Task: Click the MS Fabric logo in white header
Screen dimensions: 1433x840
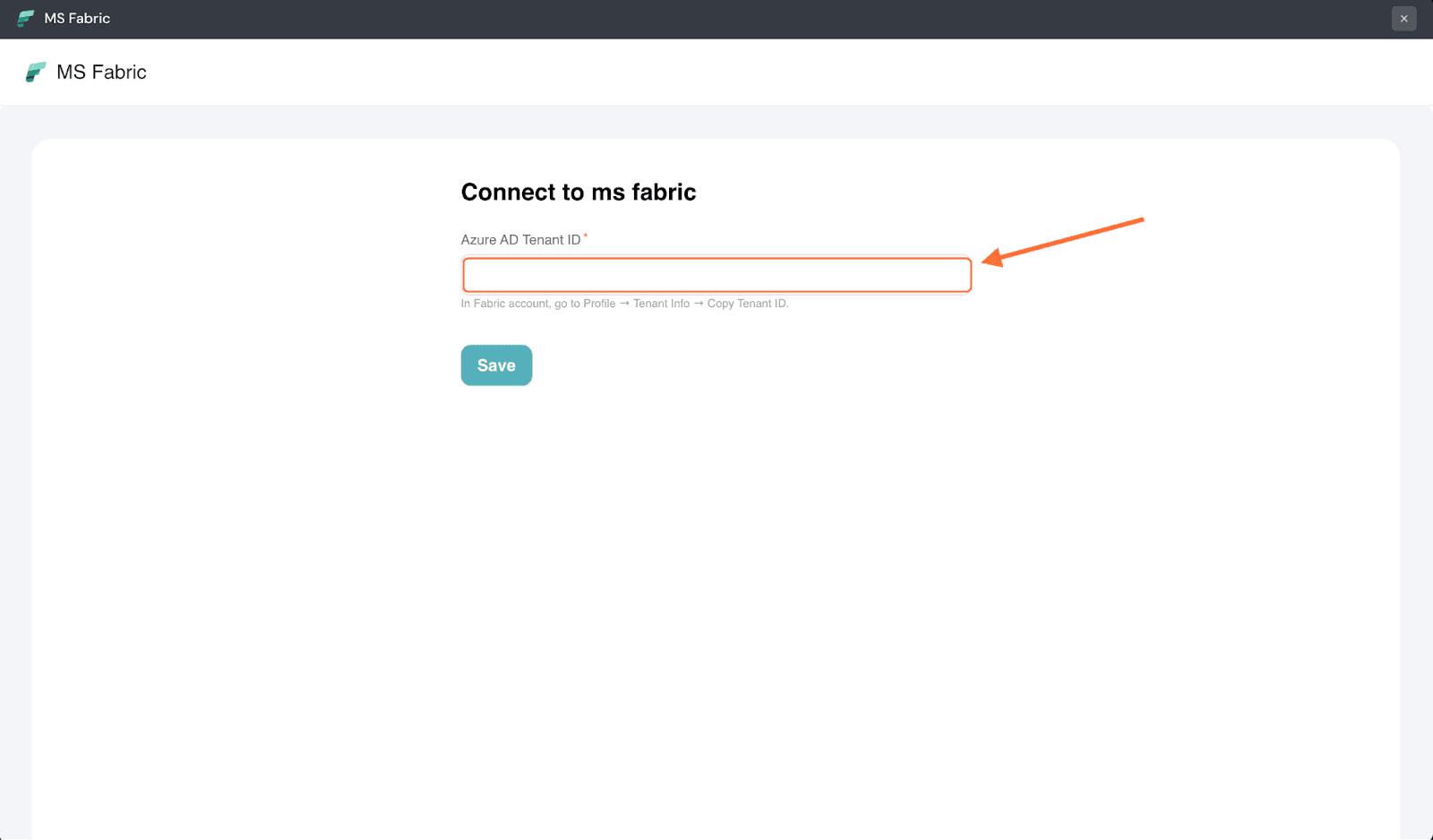Action: click(36, 73)
